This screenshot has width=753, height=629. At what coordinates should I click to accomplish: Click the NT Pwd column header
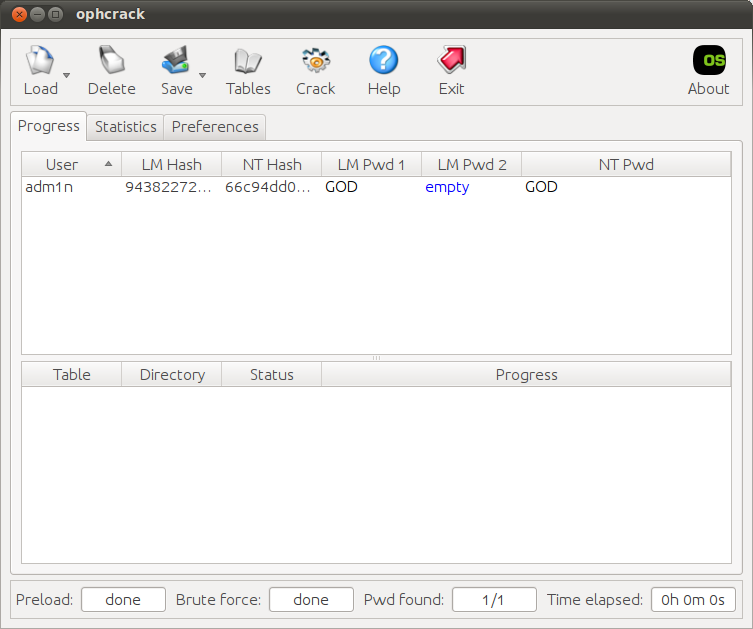tap(626, 165)
